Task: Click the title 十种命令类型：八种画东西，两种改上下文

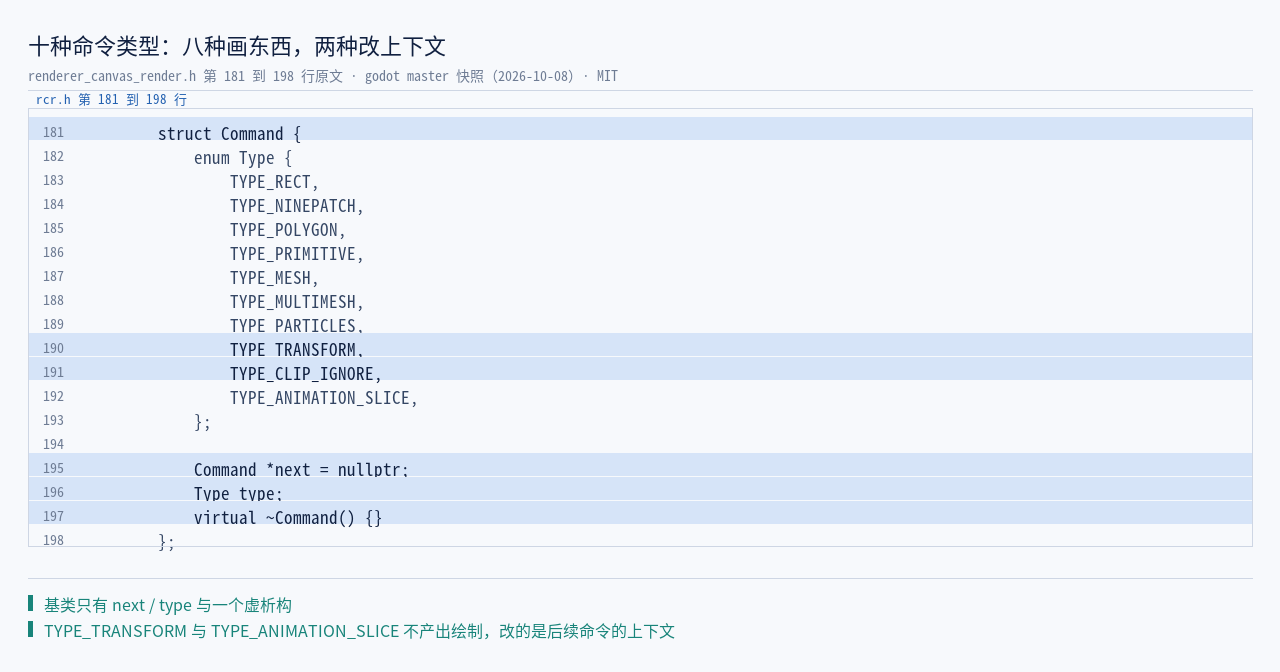Action: click(237, 46)
